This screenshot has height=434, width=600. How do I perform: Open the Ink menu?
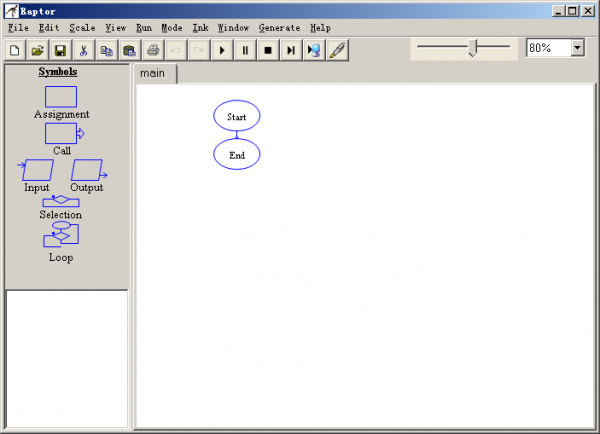click(x=201, y=28)
